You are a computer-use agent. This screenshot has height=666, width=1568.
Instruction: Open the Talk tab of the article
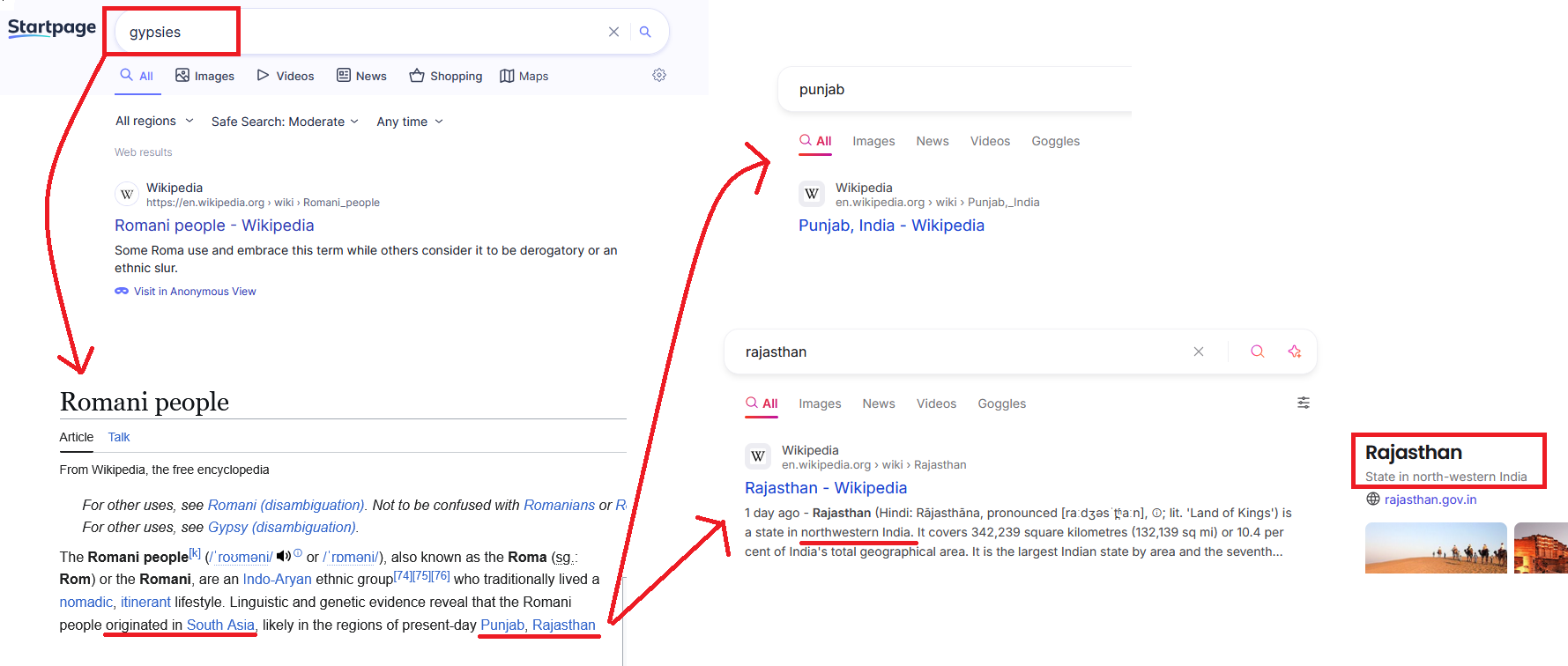click(x=118, y=437)
